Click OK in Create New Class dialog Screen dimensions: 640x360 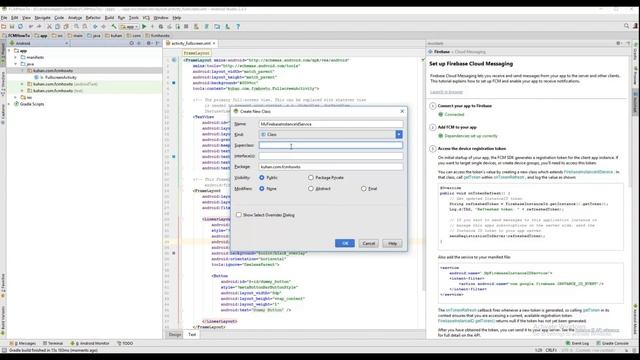[x=345, y=243]
